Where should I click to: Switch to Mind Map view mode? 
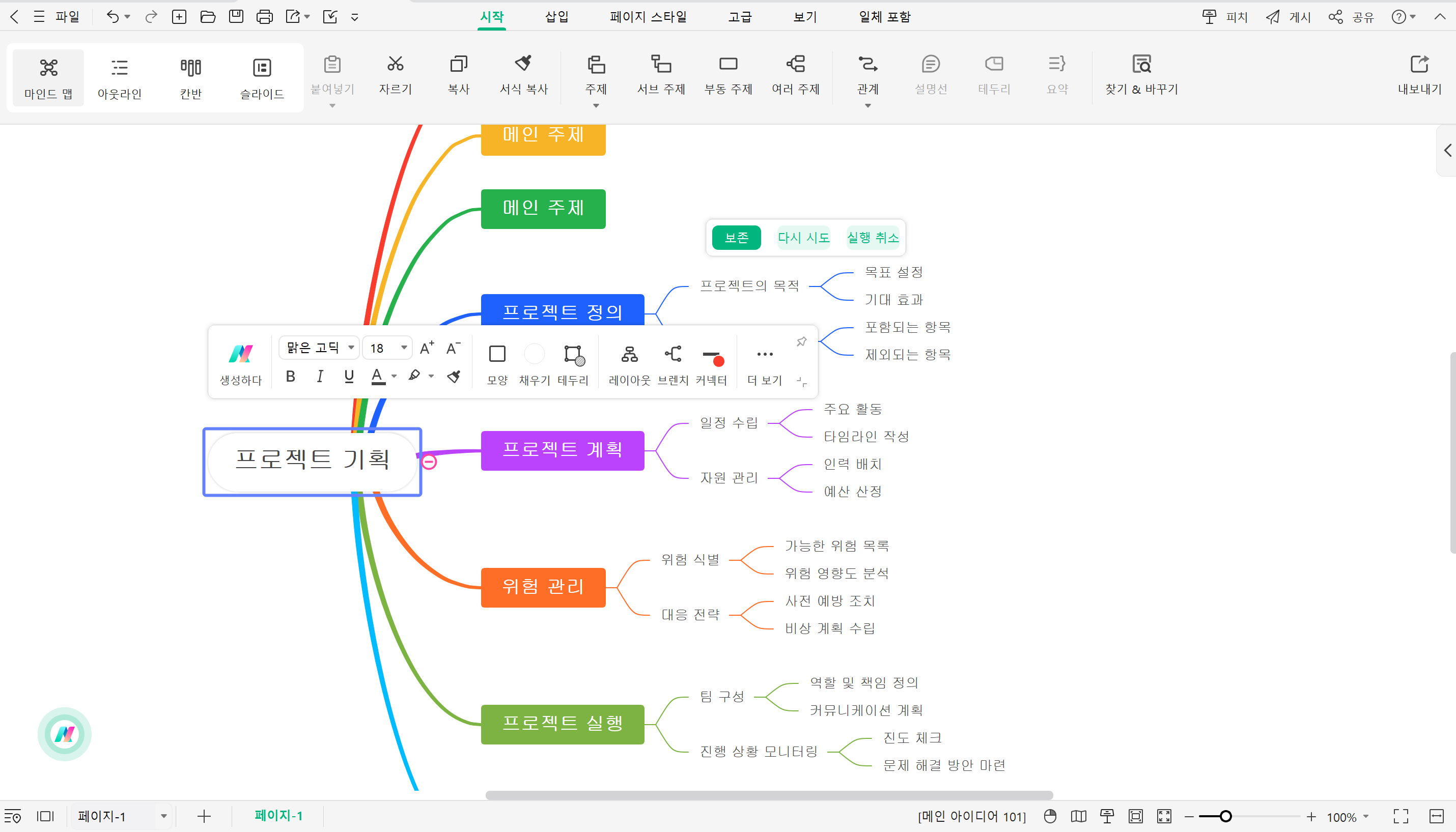click(48, 78)
